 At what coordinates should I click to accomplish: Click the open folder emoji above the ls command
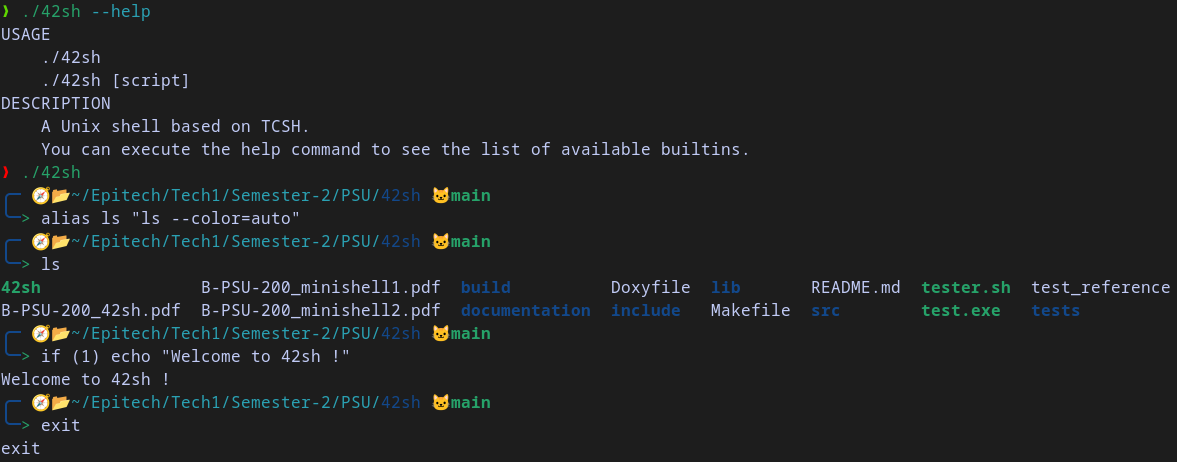pos(61,242)
